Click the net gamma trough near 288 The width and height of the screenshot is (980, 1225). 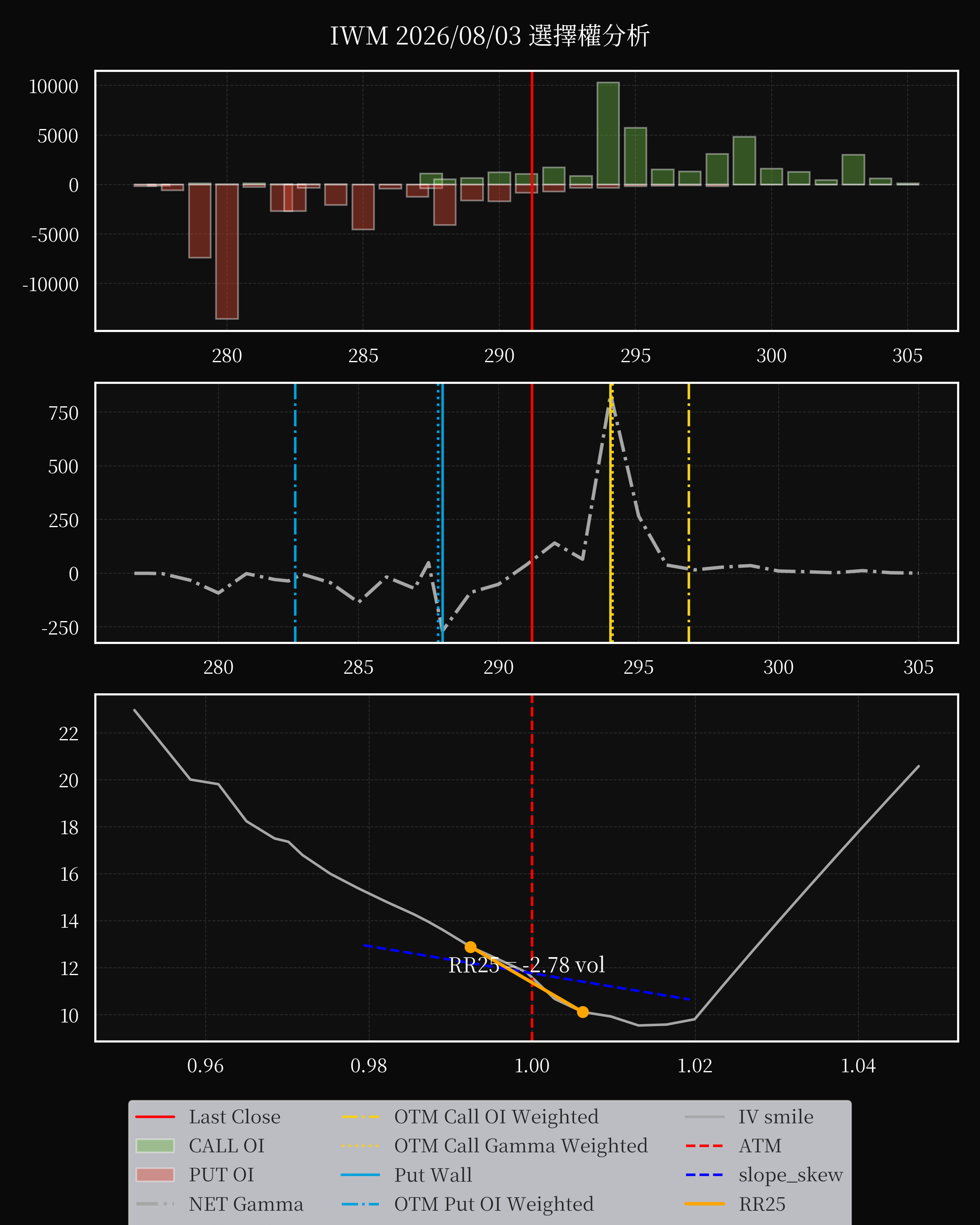[443, 630]
